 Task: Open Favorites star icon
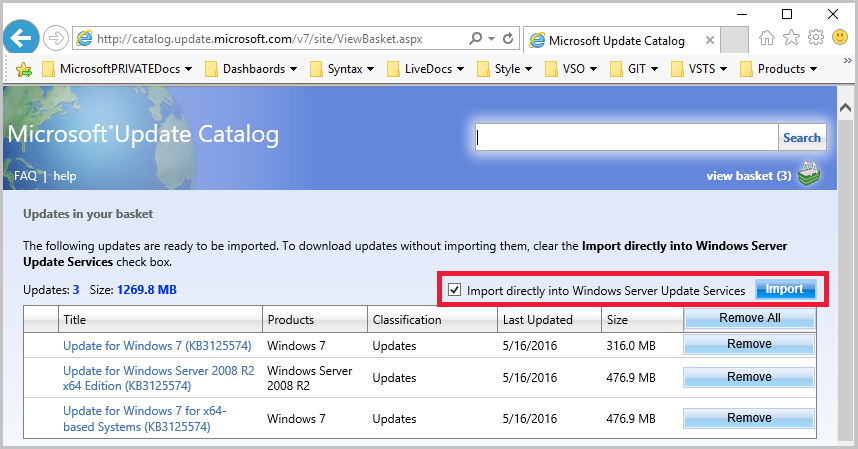[x=791, y=38]
